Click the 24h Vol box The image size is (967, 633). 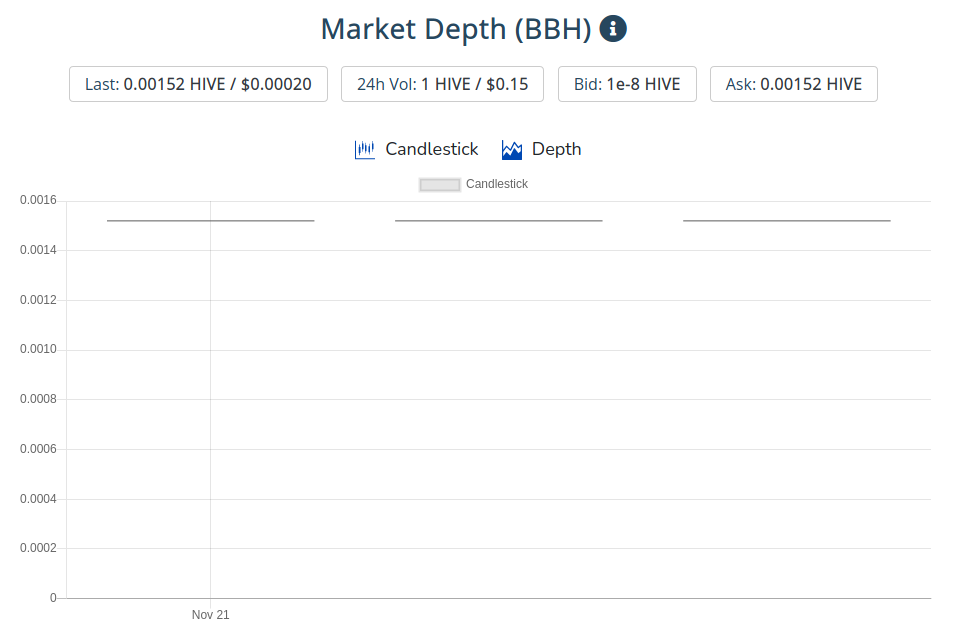442,84
